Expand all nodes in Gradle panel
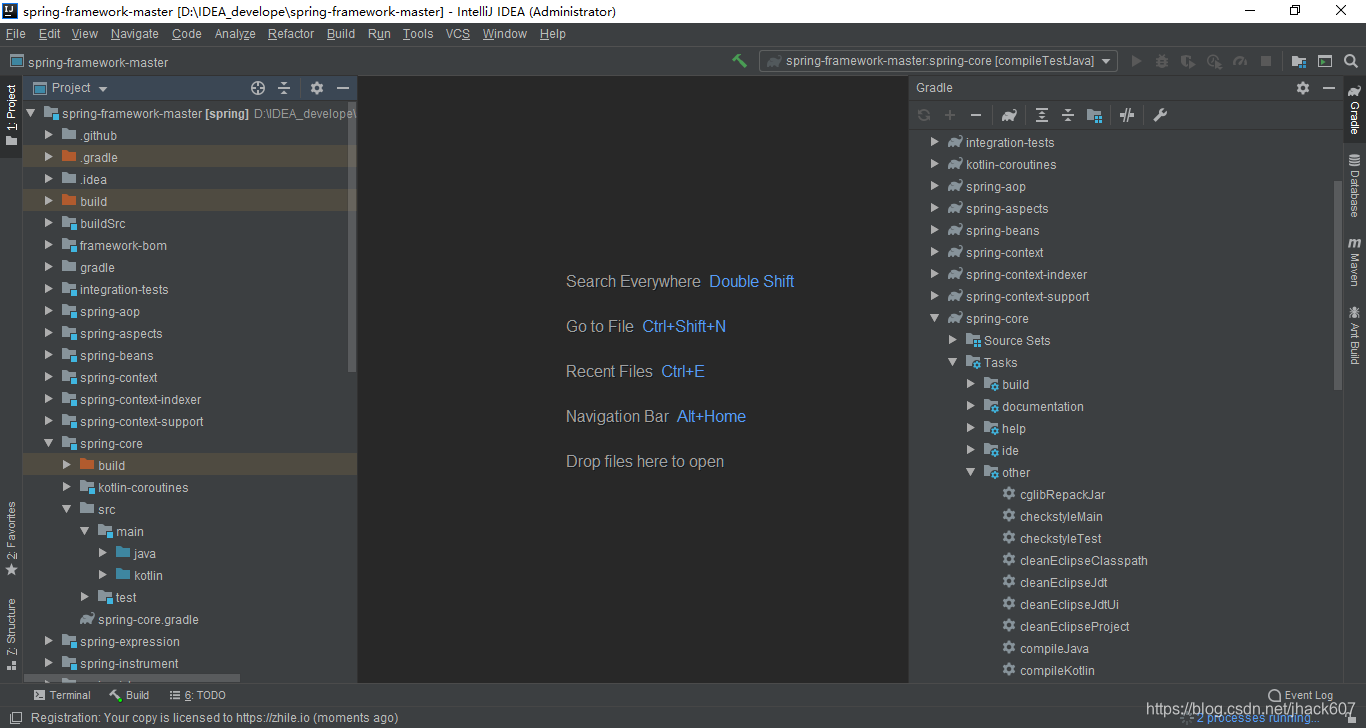Image resolution: width=1366 pixels, height=728 pixels. point(1042,115)
